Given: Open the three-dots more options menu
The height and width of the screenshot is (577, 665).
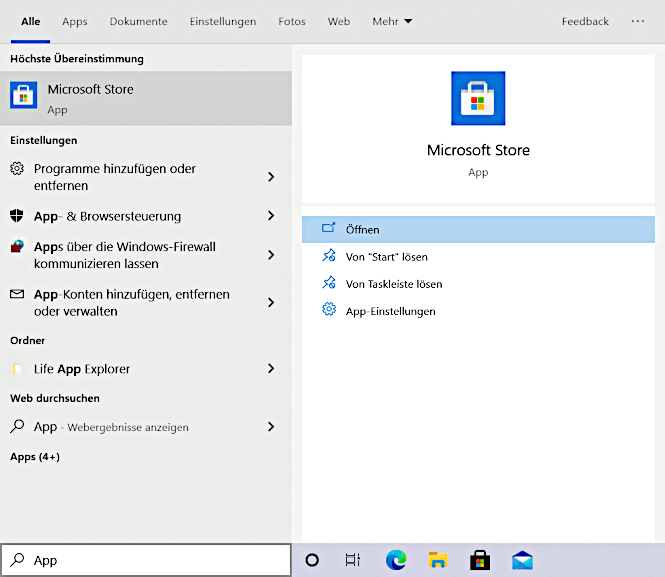Looking at the screenshot, I should [638, 21].
